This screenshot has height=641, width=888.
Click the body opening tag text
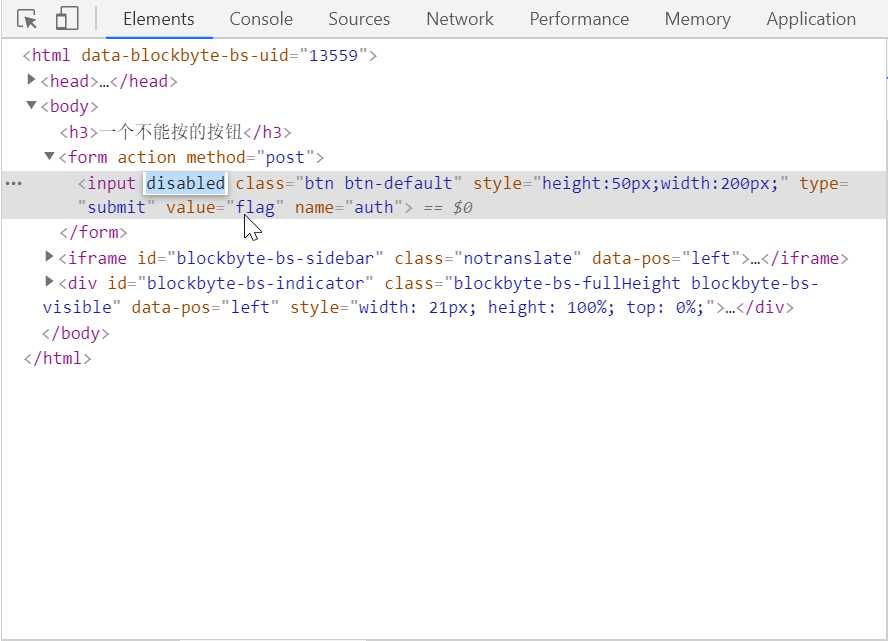coord(69,106)
